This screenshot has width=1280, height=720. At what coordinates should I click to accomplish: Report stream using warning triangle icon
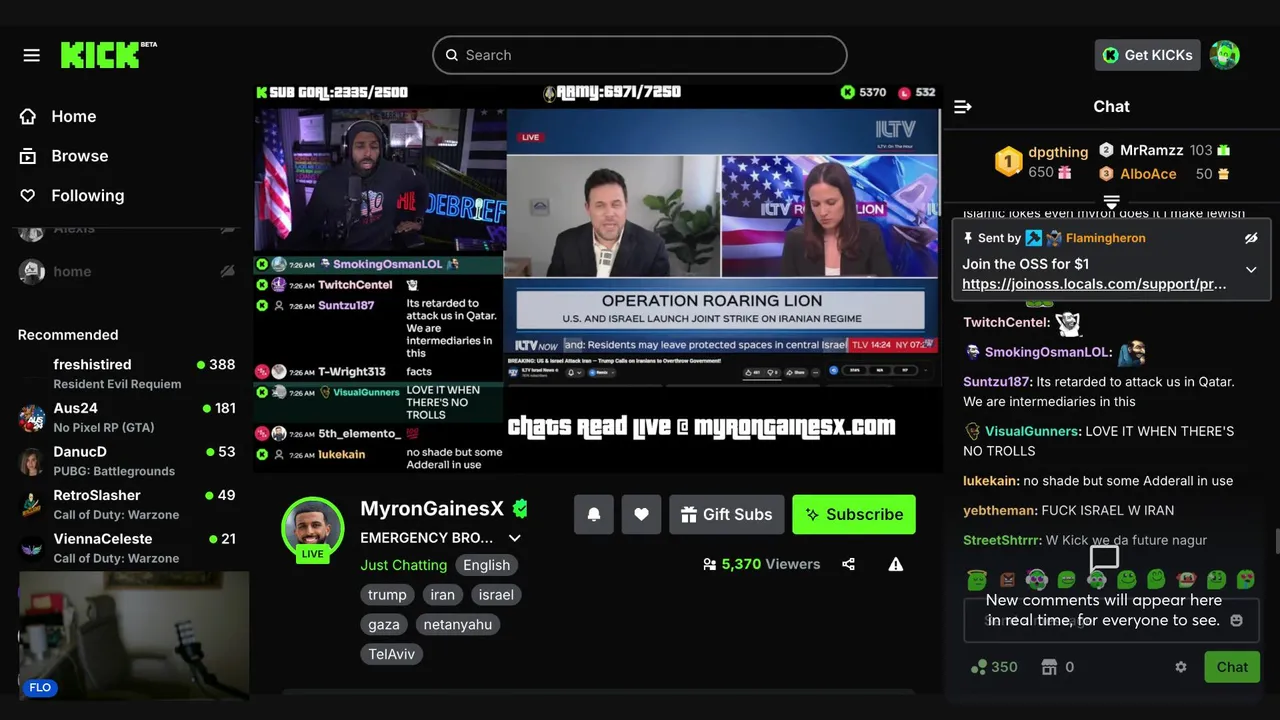[896, 564]
